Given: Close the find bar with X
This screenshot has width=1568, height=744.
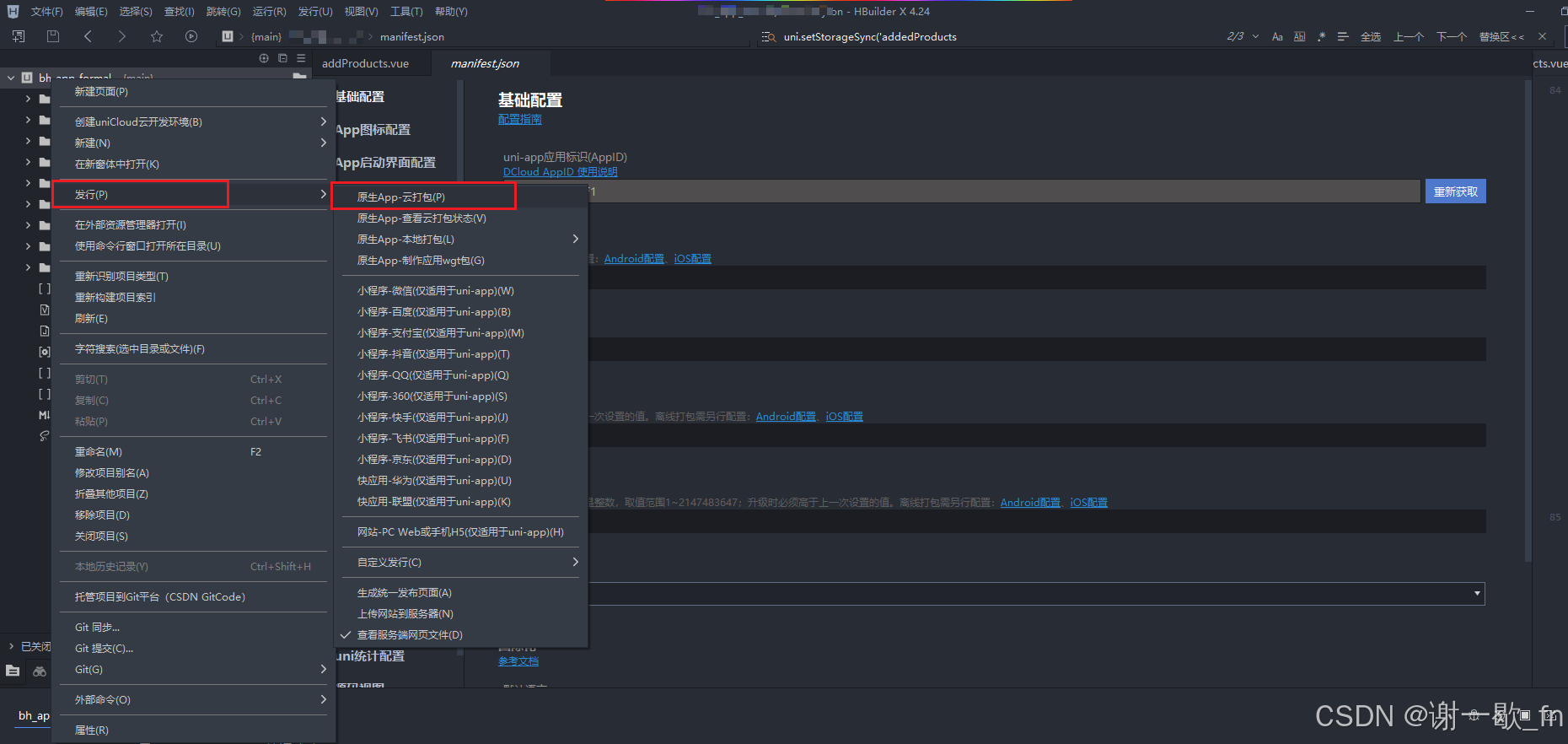Looking at the screenshot, I should [1542, 36].
